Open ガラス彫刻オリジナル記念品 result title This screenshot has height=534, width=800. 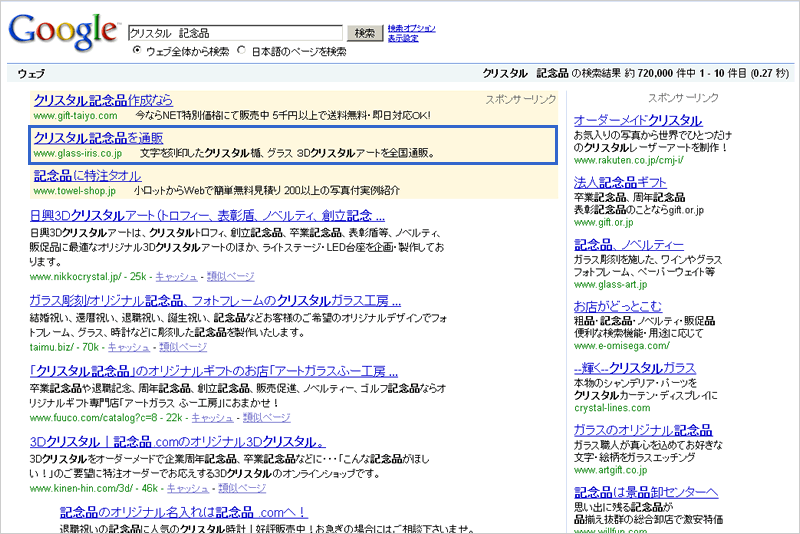click(215, 299)
